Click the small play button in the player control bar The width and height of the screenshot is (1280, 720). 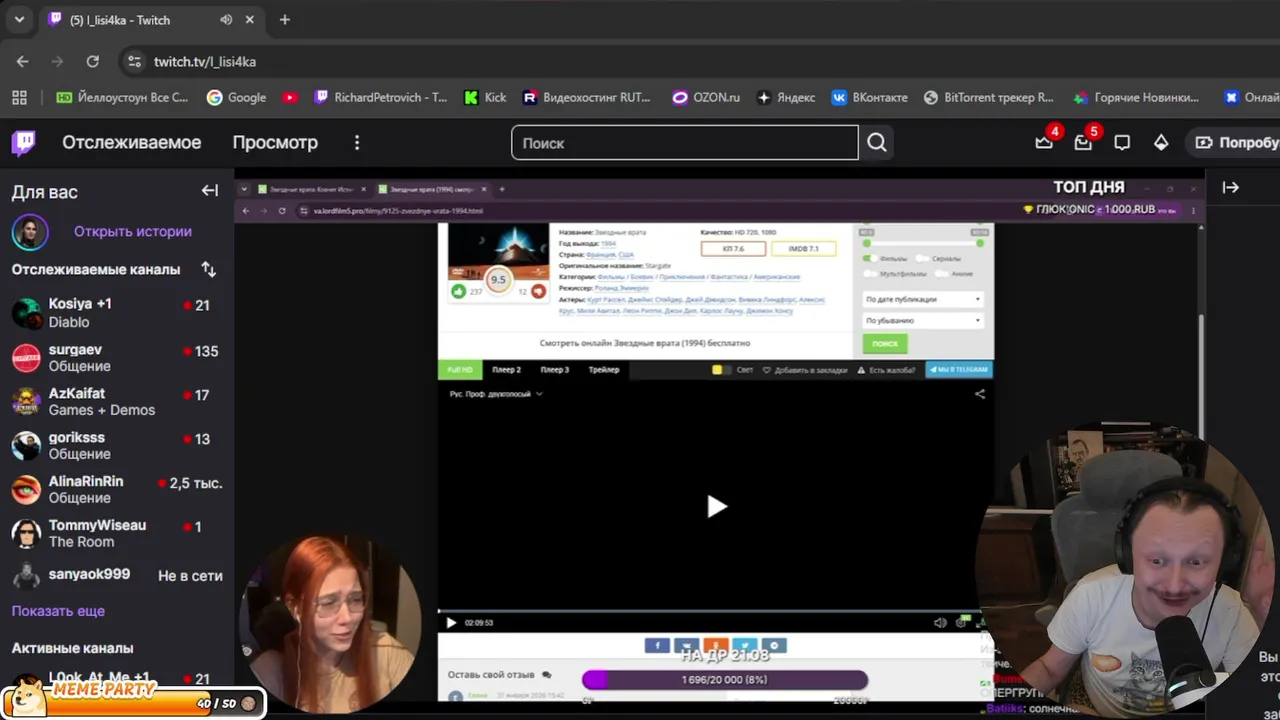451,622
